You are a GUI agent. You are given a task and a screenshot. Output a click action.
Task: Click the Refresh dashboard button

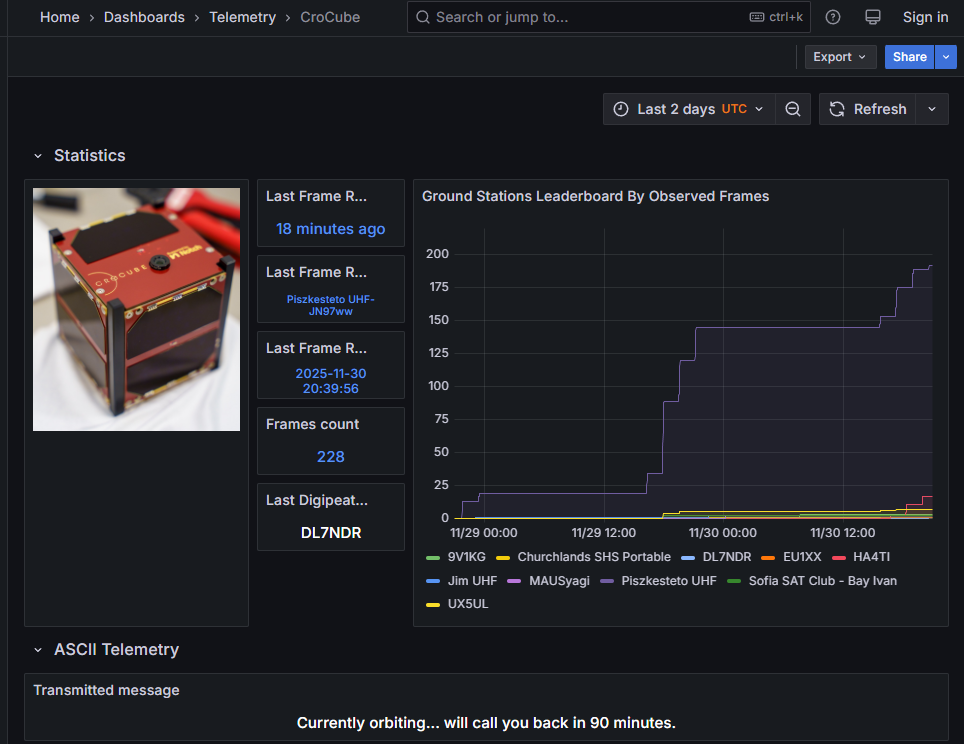868,109
